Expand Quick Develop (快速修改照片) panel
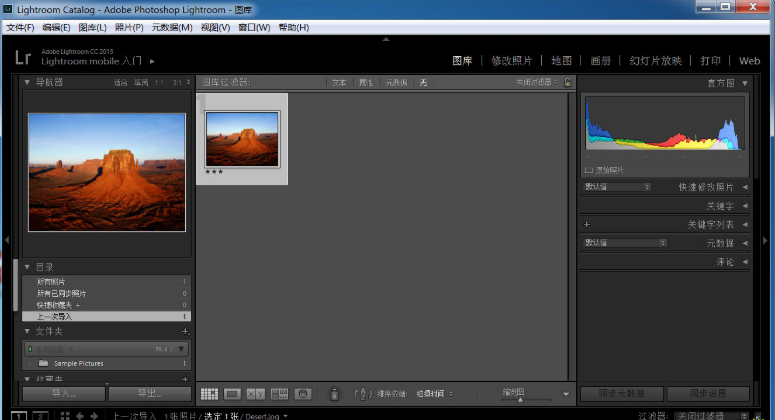The width and height of the screenshot is (775, 420). point(745,187)
